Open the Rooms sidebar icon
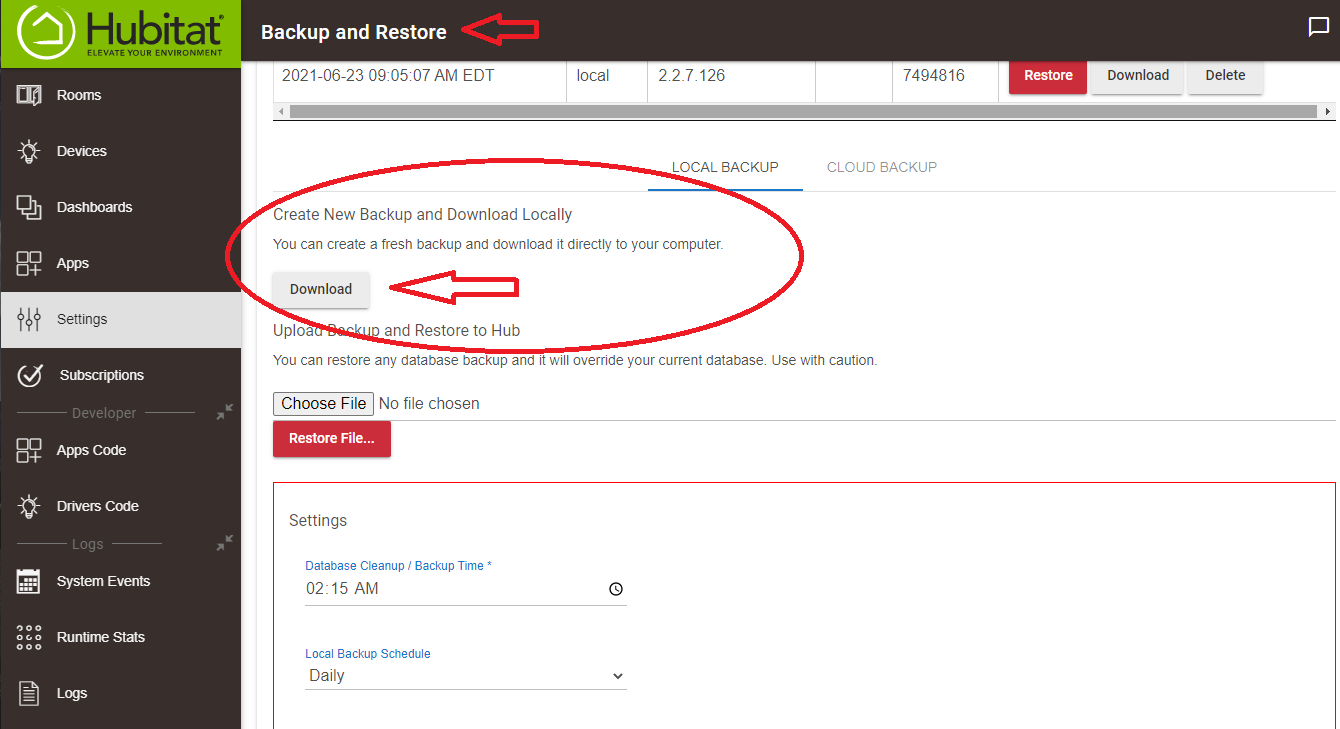 (x=29, y=95)
